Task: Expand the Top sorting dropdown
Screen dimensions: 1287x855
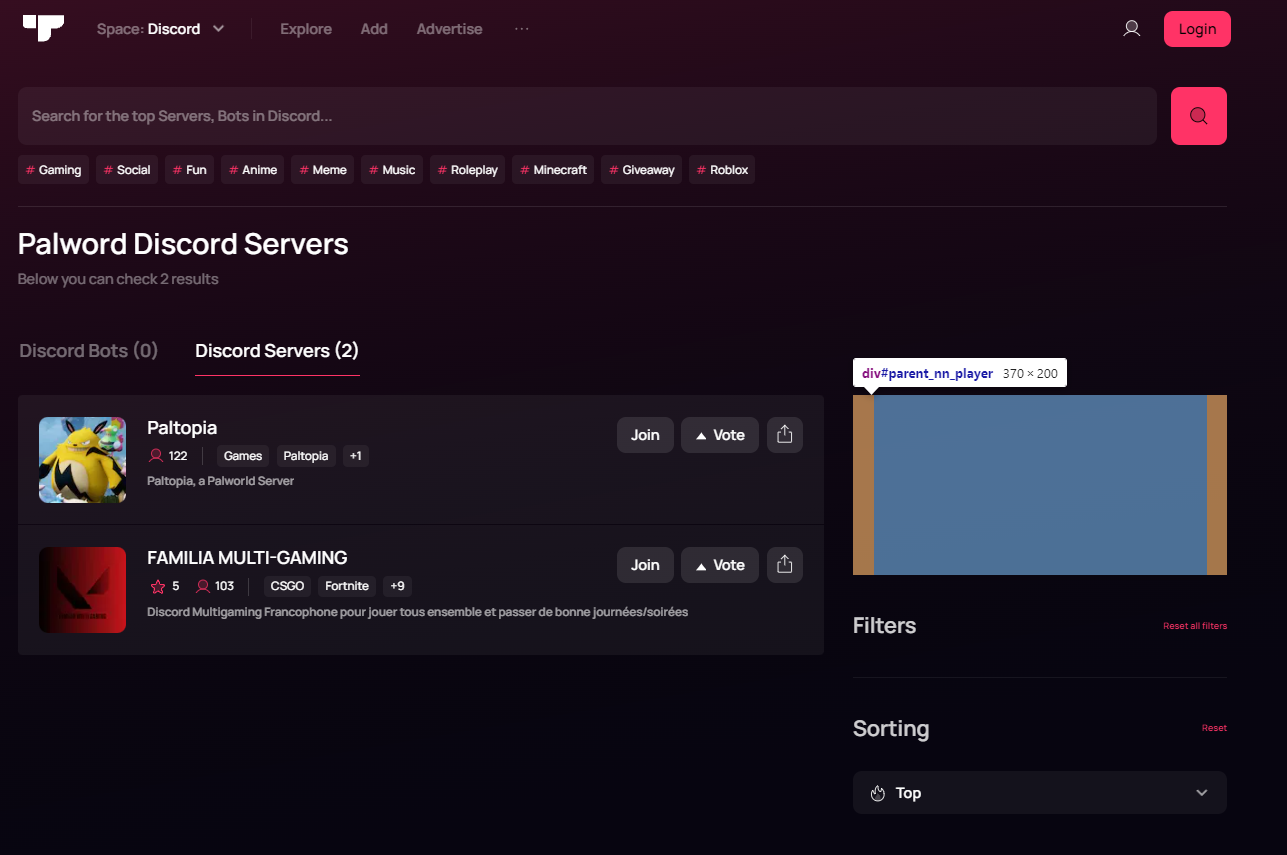Action: click(x=1039, y=792)
